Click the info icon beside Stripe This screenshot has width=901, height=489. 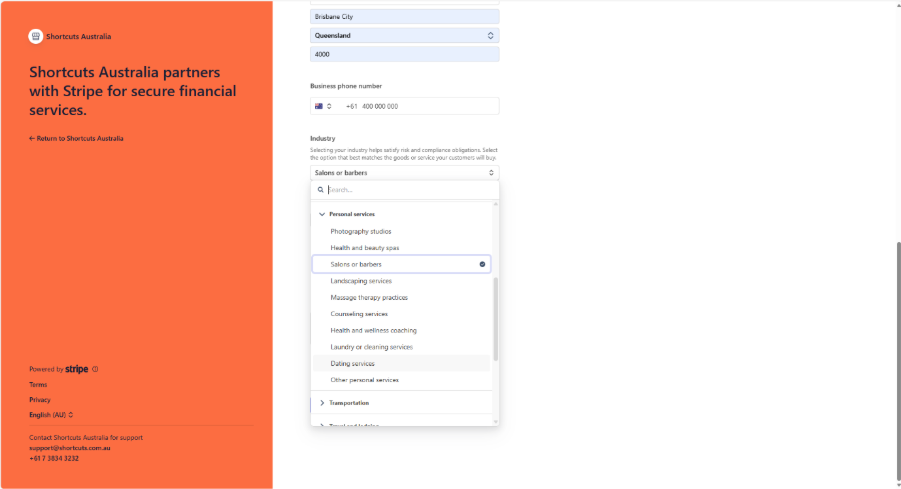(95, 369)
